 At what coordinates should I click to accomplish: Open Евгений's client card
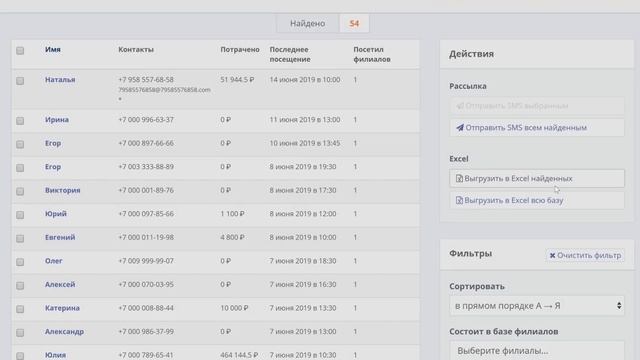pos(60,237)
